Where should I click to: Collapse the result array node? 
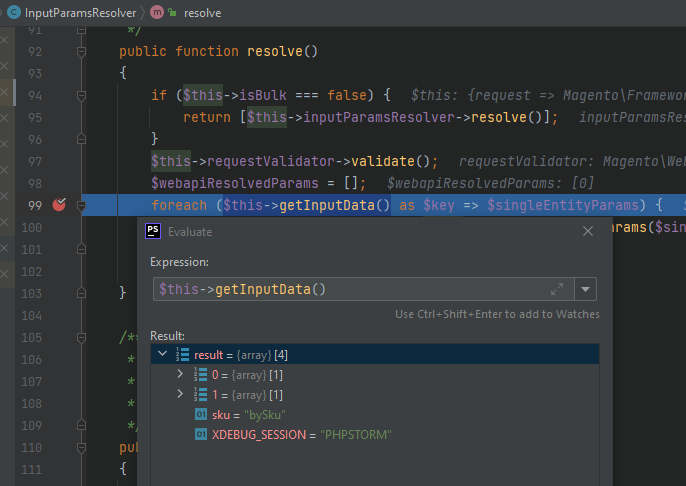click(x=162, y=353)
